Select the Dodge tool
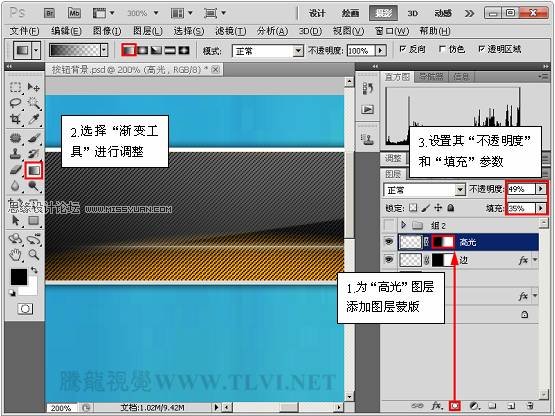The image size is (555, 416). (34, 186)
